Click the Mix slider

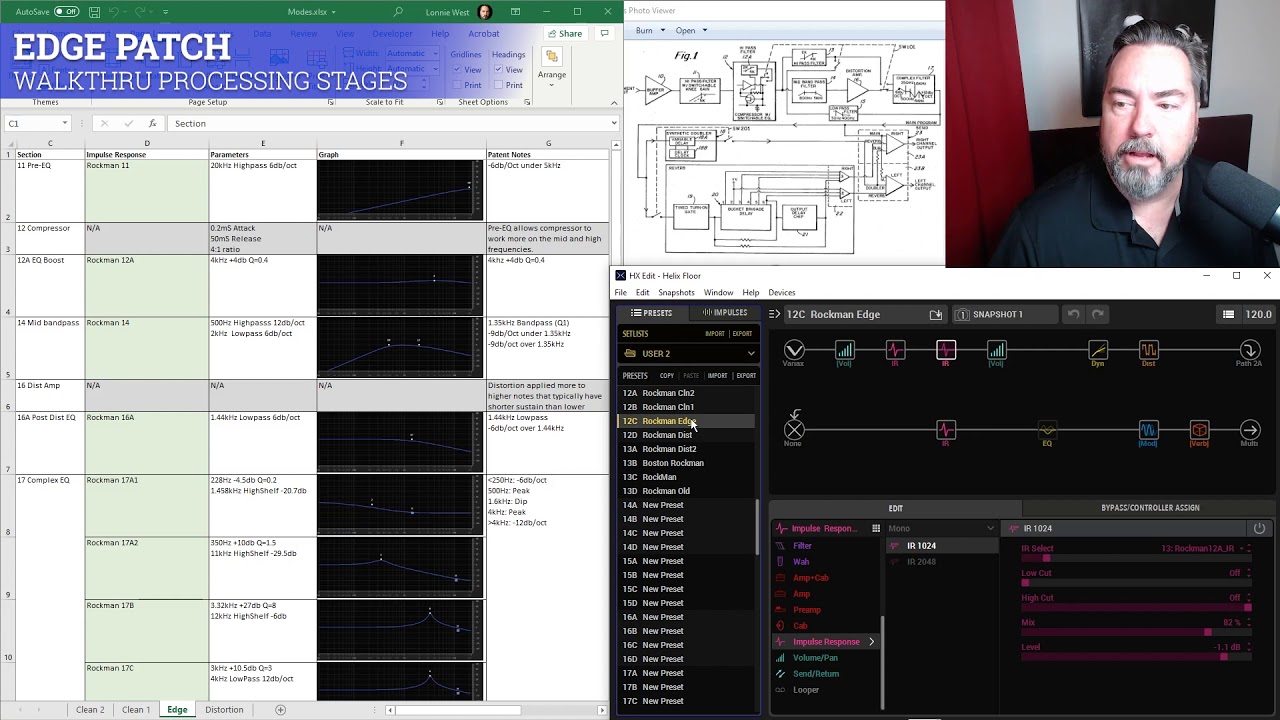tap(1135, 631)
